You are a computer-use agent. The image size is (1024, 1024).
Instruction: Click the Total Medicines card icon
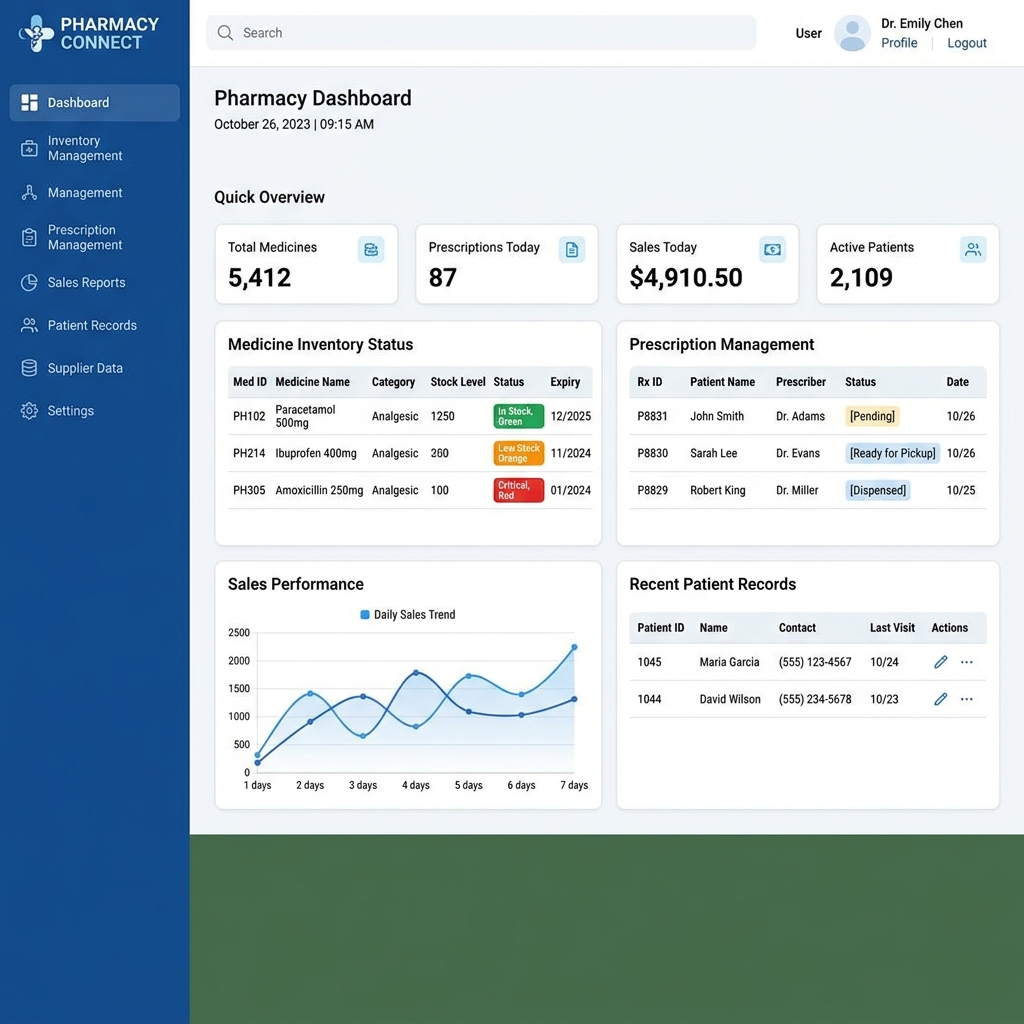pyautogui.click(x=371, y=249)
